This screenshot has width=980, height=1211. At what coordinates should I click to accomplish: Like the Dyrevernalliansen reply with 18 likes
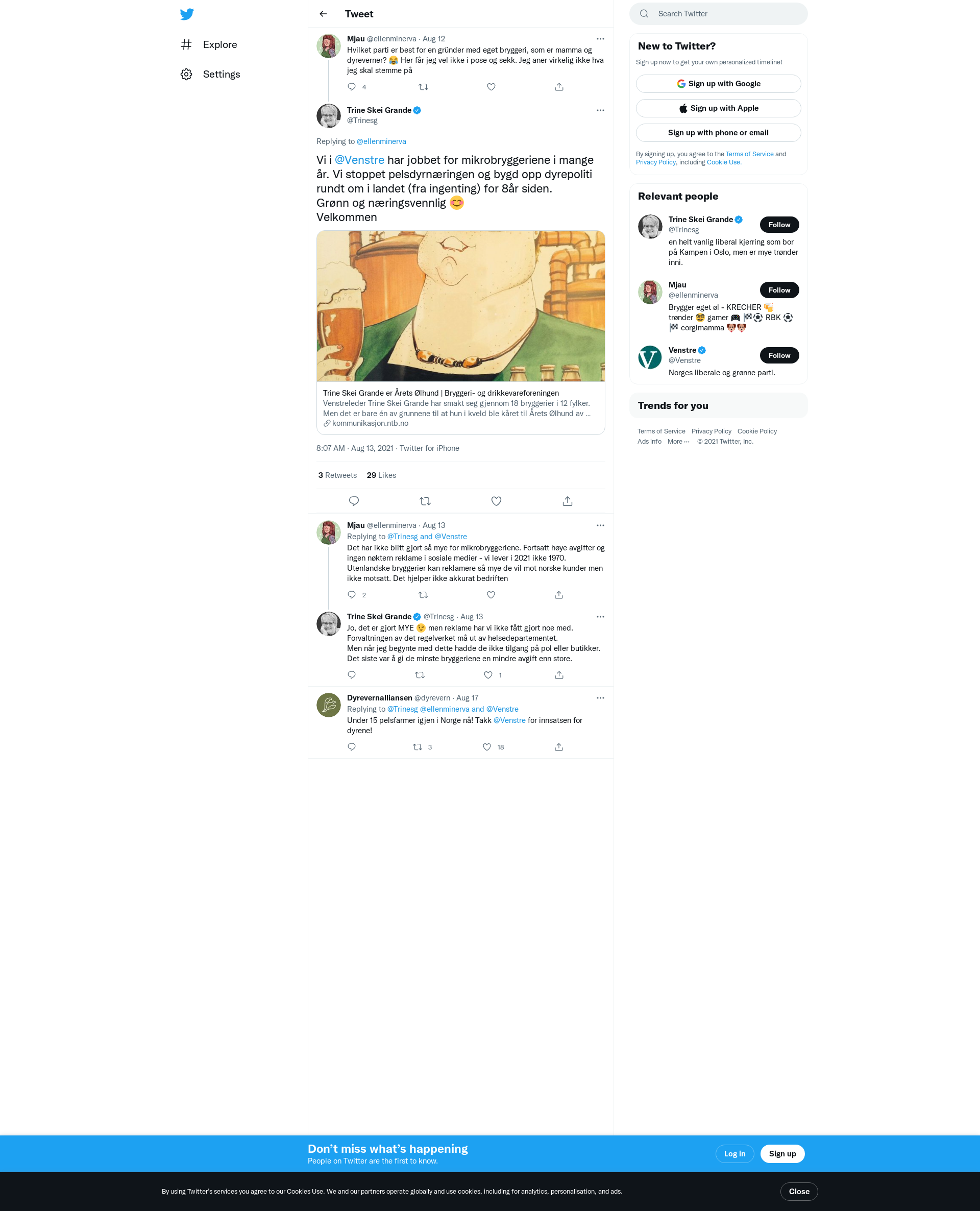pos(487,747)
